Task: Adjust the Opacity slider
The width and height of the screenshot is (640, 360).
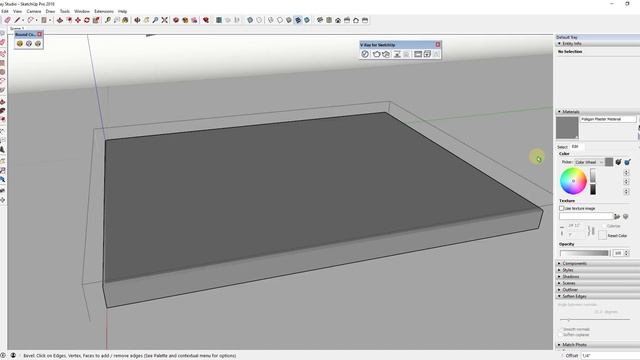Action: [584, 253]
